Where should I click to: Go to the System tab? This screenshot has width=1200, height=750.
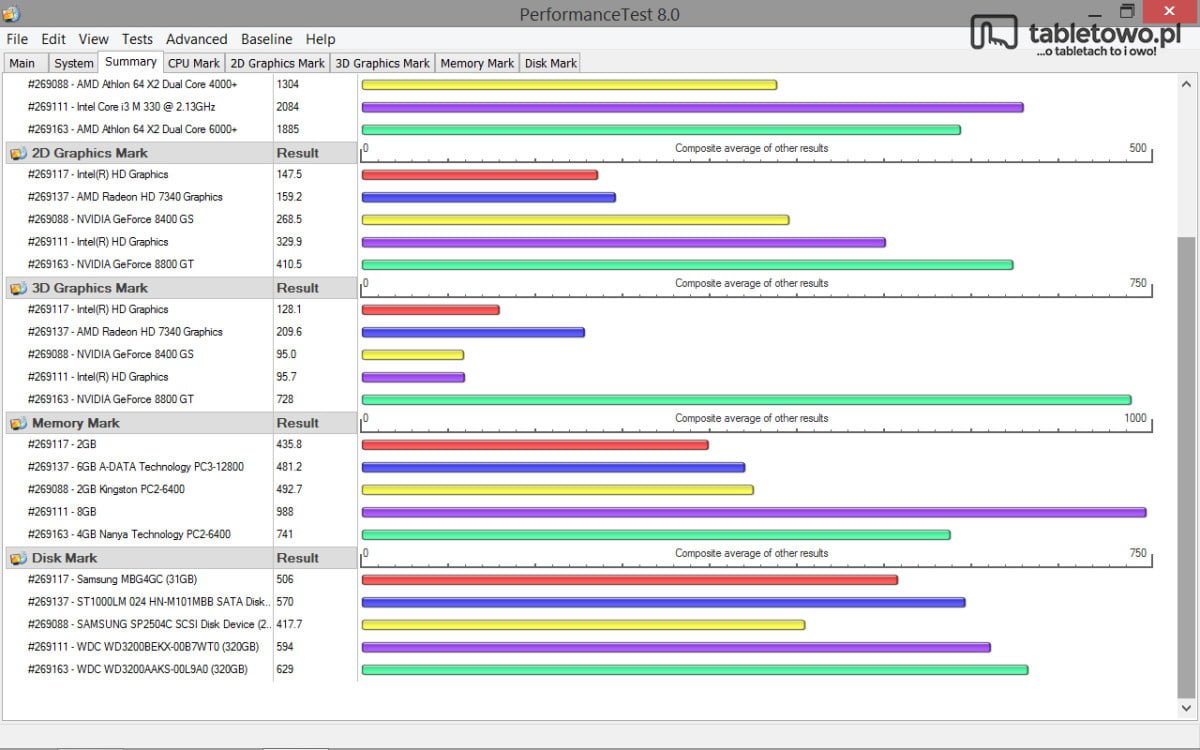[74, 63]
